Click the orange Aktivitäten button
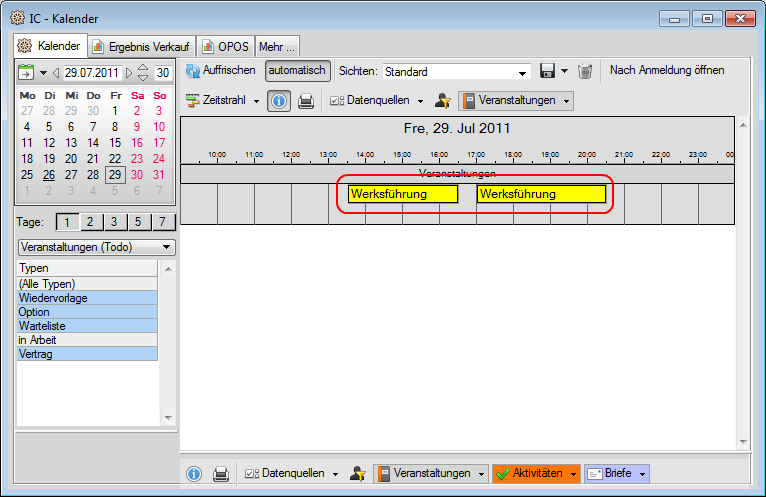 [535, 474]
